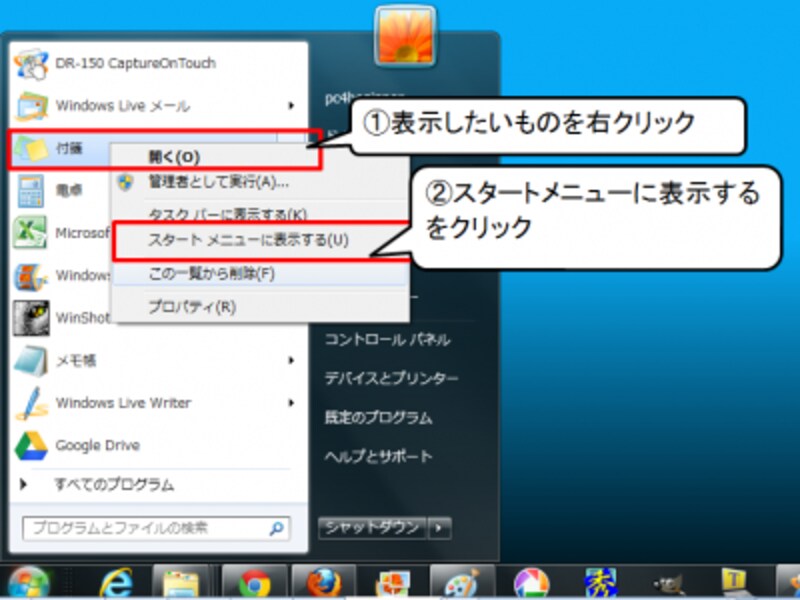800x600 pixels.
Task: Focus the プログラムとファイルの検索 search box
Action: tap(156, 529)
